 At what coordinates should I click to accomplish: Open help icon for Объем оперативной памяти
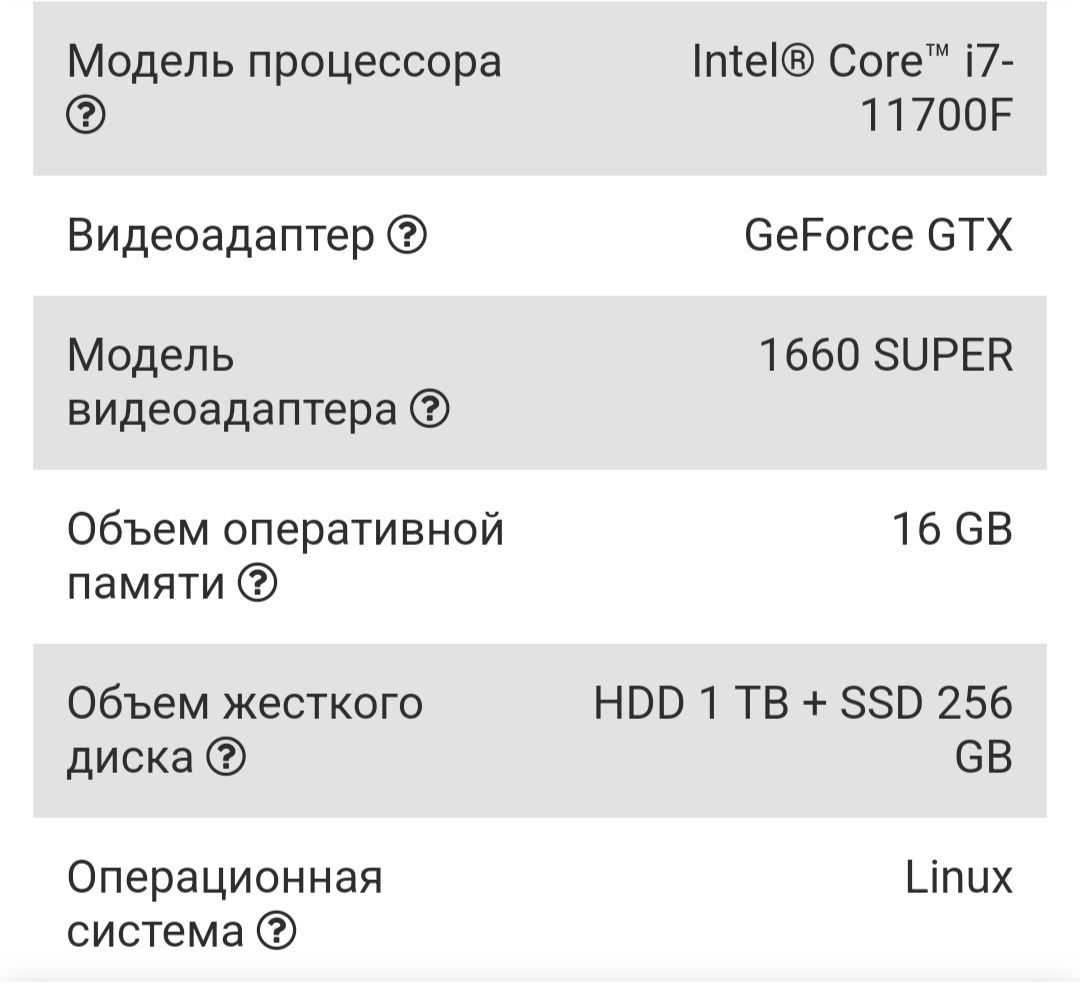258,583
